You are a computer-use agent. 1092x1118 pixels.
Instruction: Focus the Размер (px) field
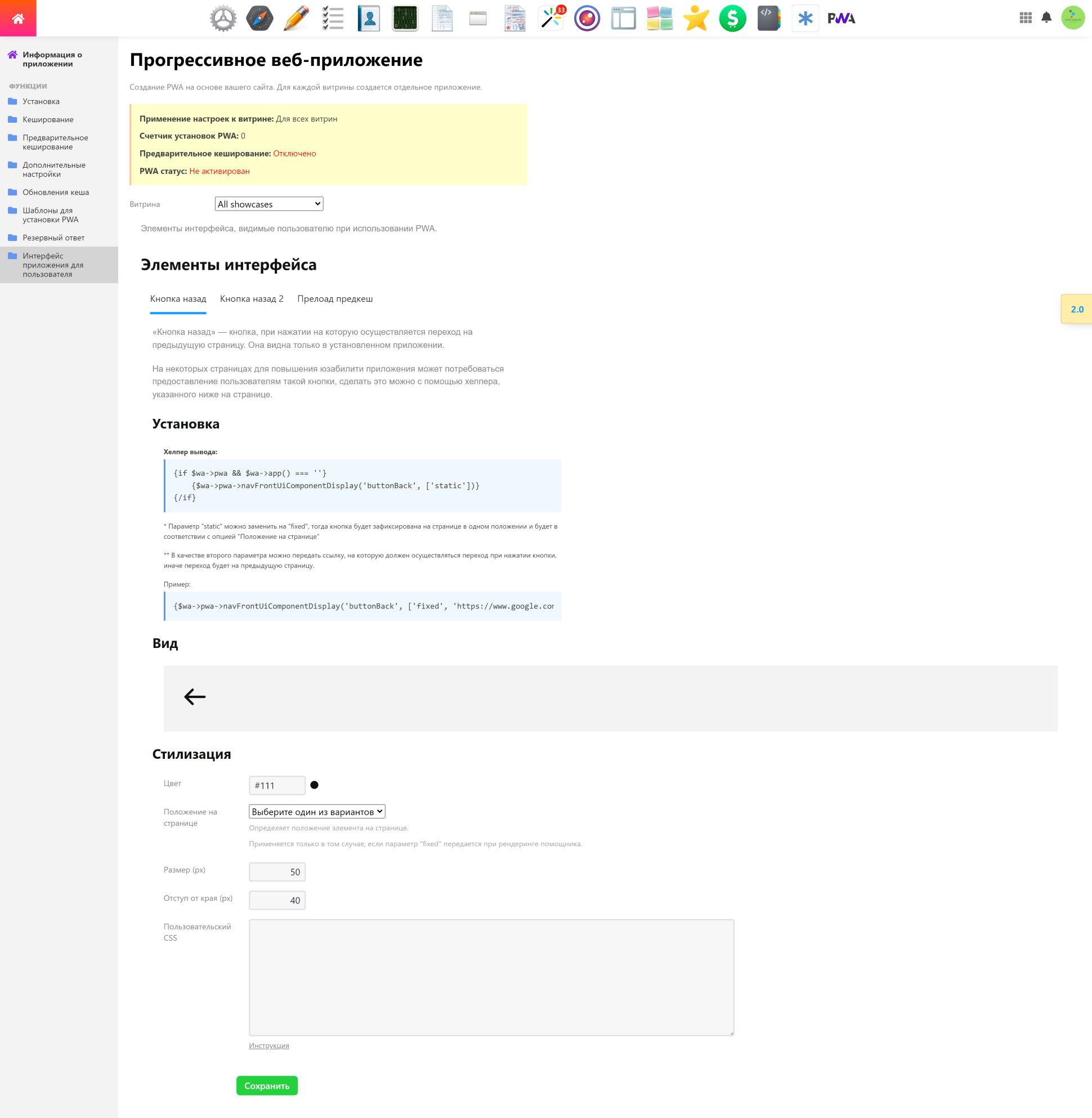277,871
